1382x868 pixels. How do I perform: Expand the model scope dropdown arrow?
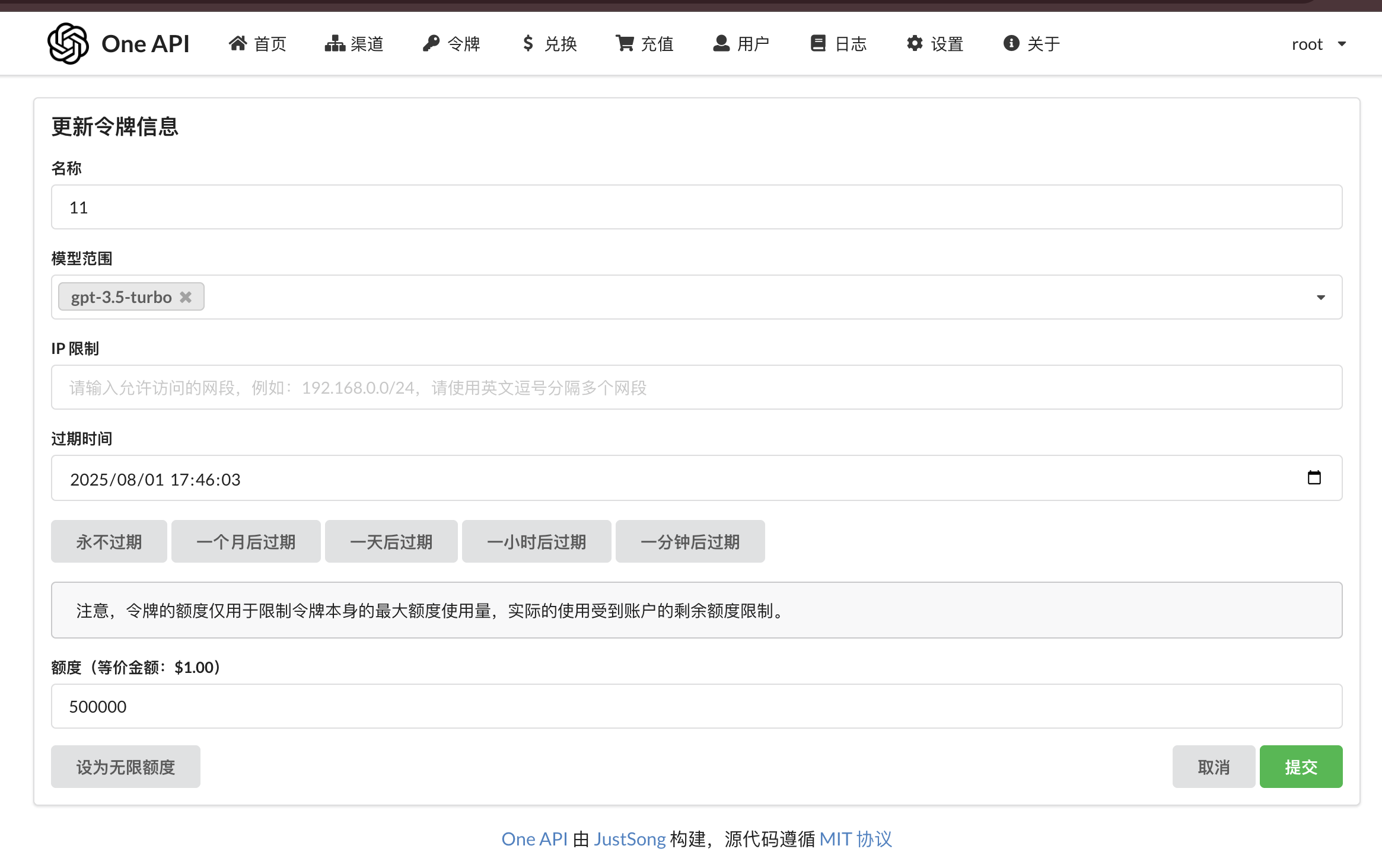pos(1320,297)
